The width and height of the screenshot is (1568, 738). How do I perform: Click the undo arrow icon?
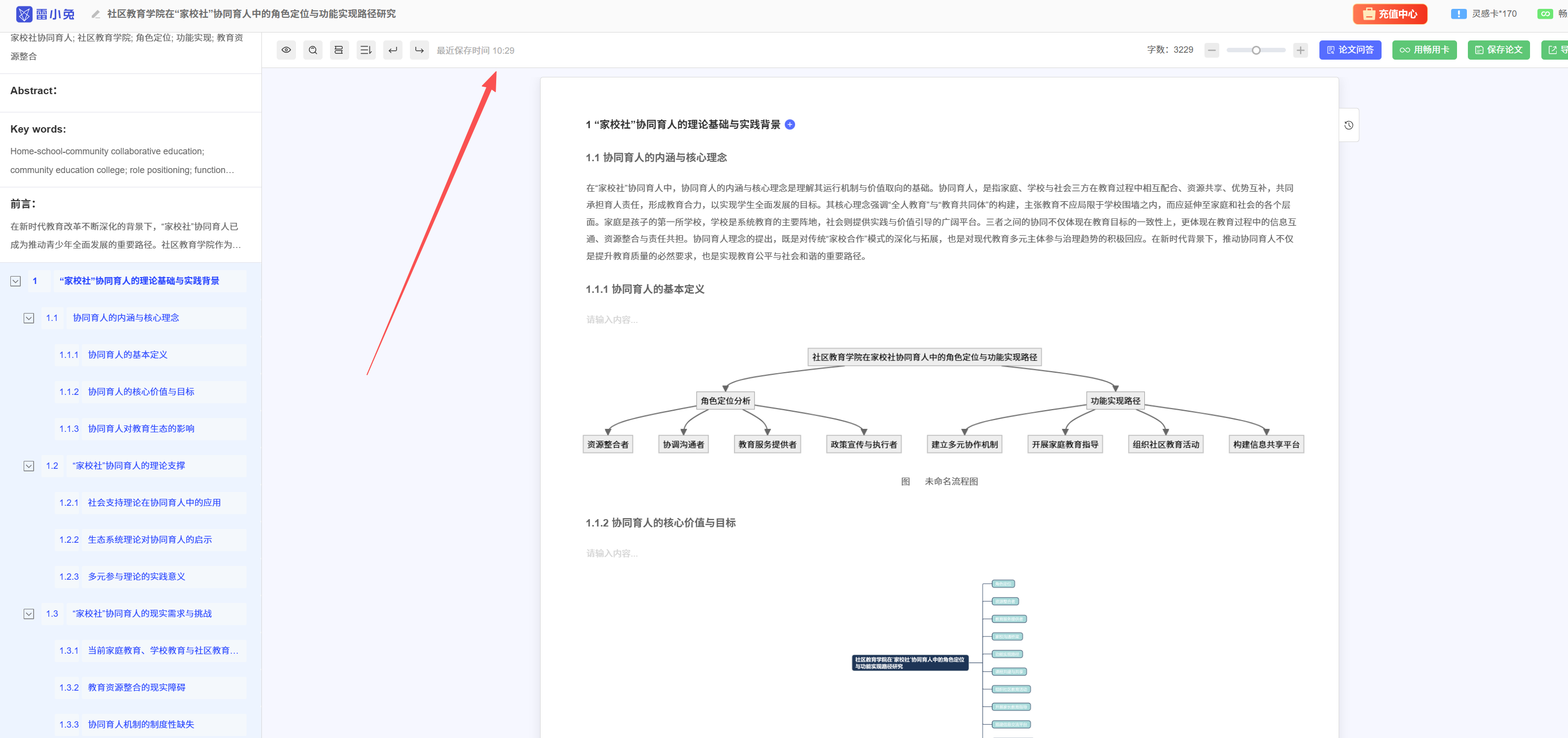(x=393, y=50)
